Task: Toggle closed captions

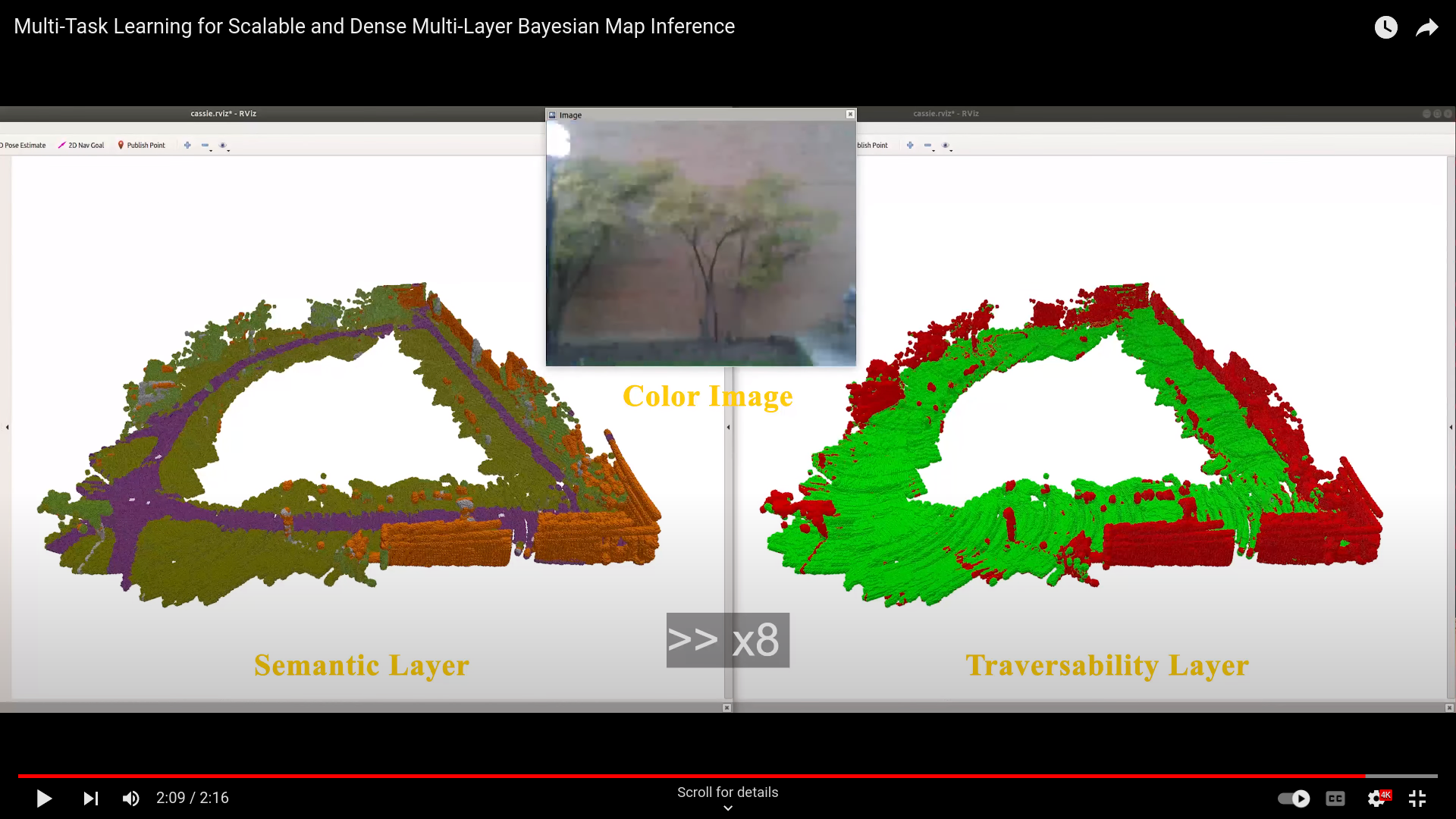Action: 1335,799
